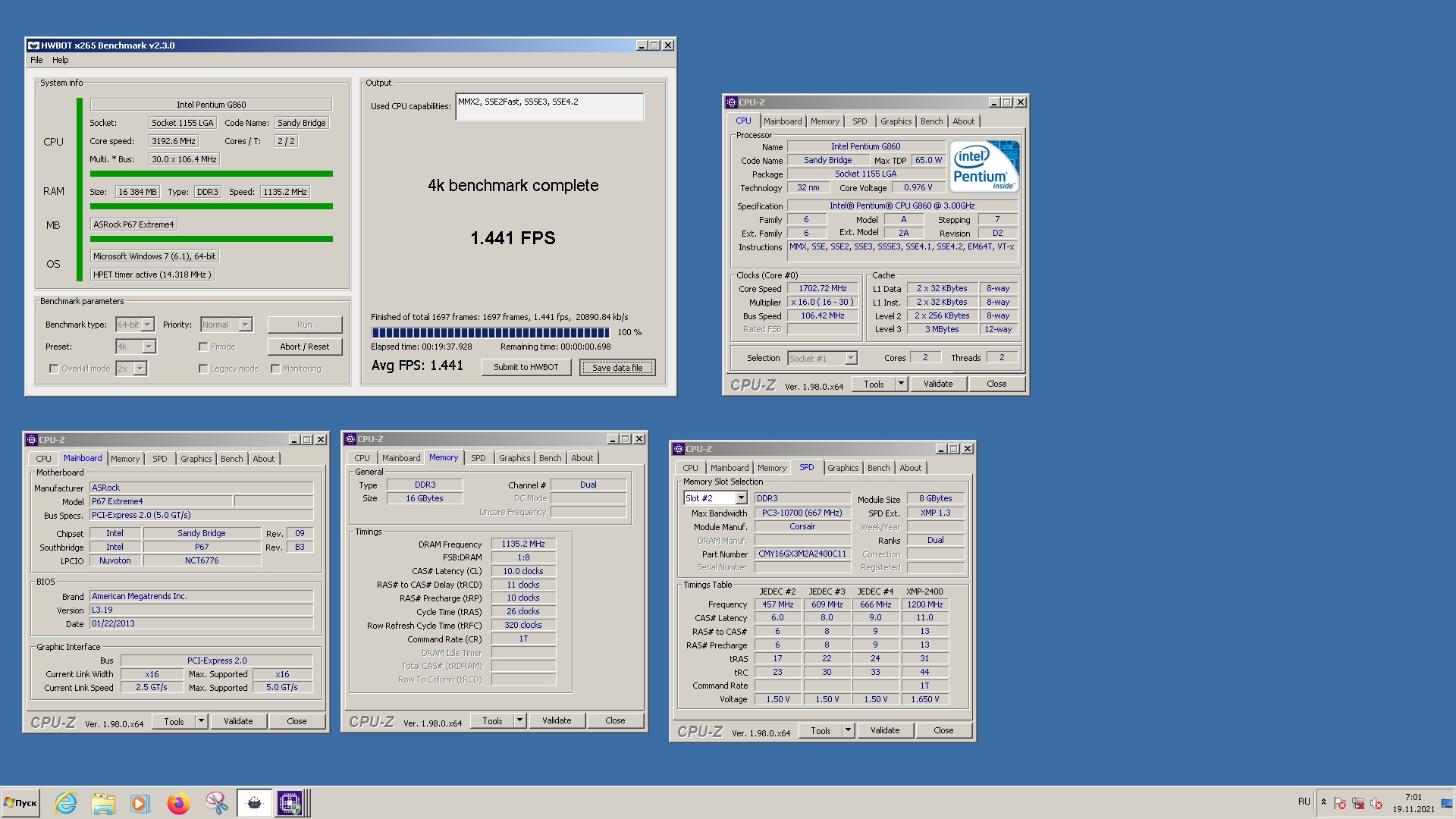Open the Windows Explorer folder icon in the taskbar
Image resolution: width=1456 pixels, height=819 pixels.
coord(103,803)
